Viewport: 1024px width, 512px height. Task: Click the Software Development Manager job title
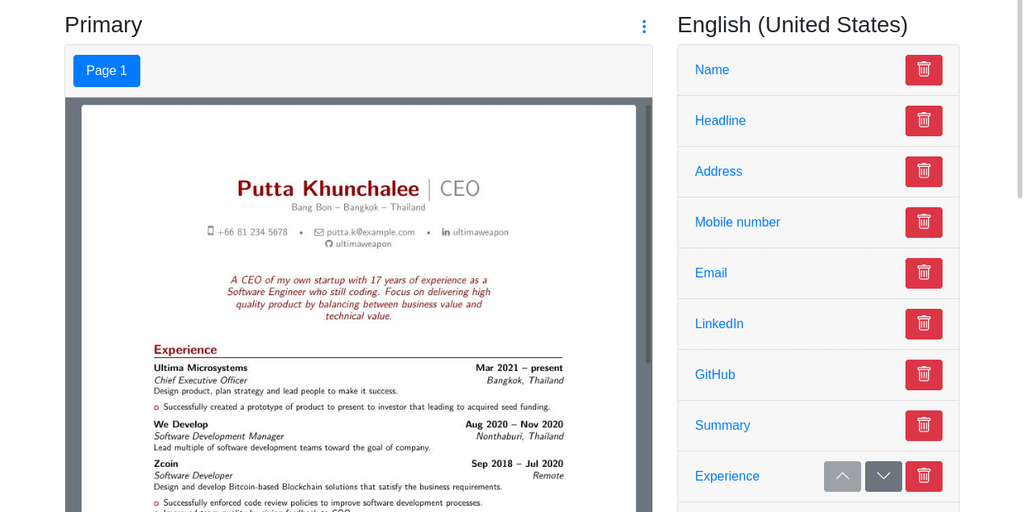point(219,436)
